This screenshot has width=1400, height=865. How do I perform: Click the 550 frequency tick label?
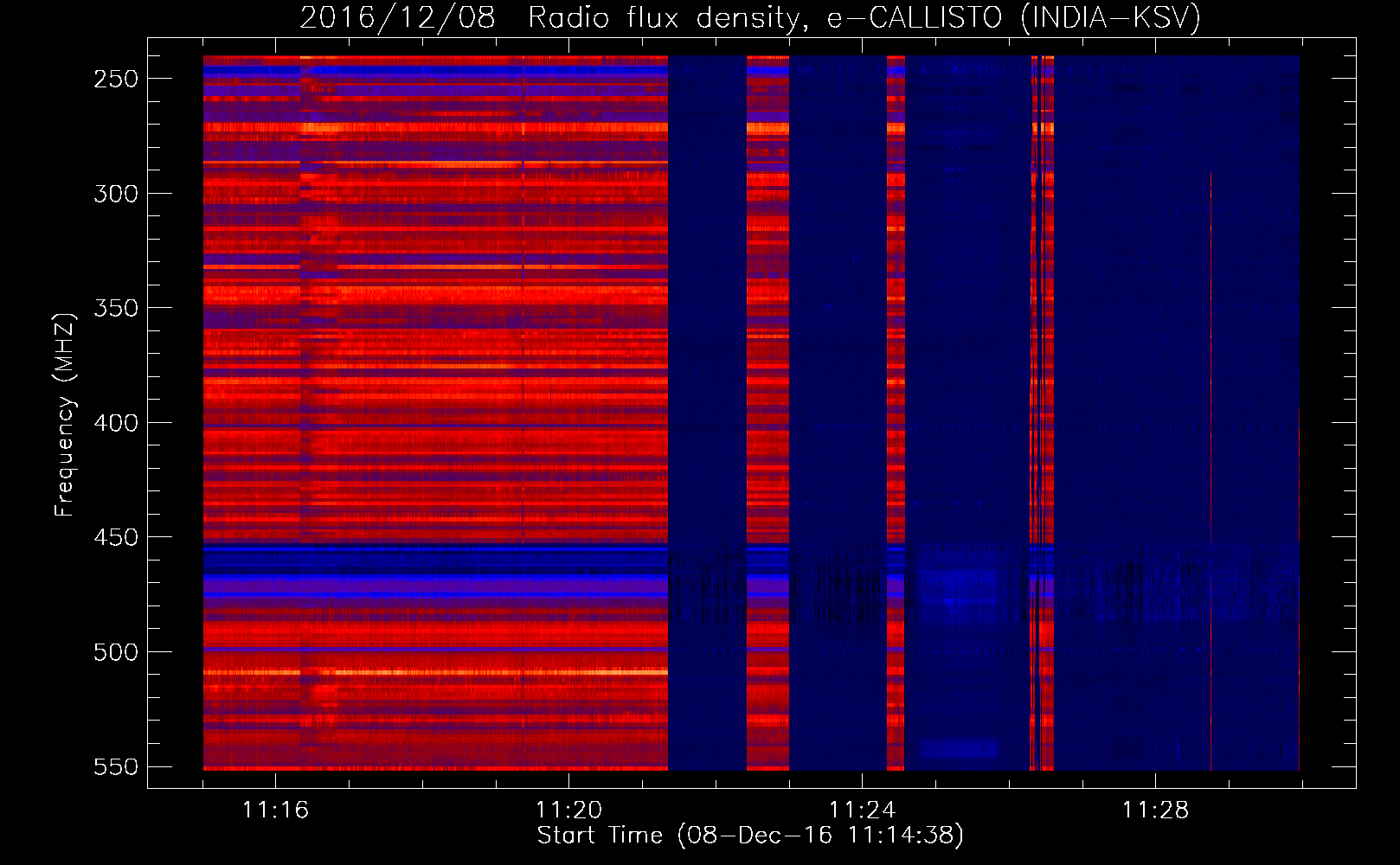(116, 767)
